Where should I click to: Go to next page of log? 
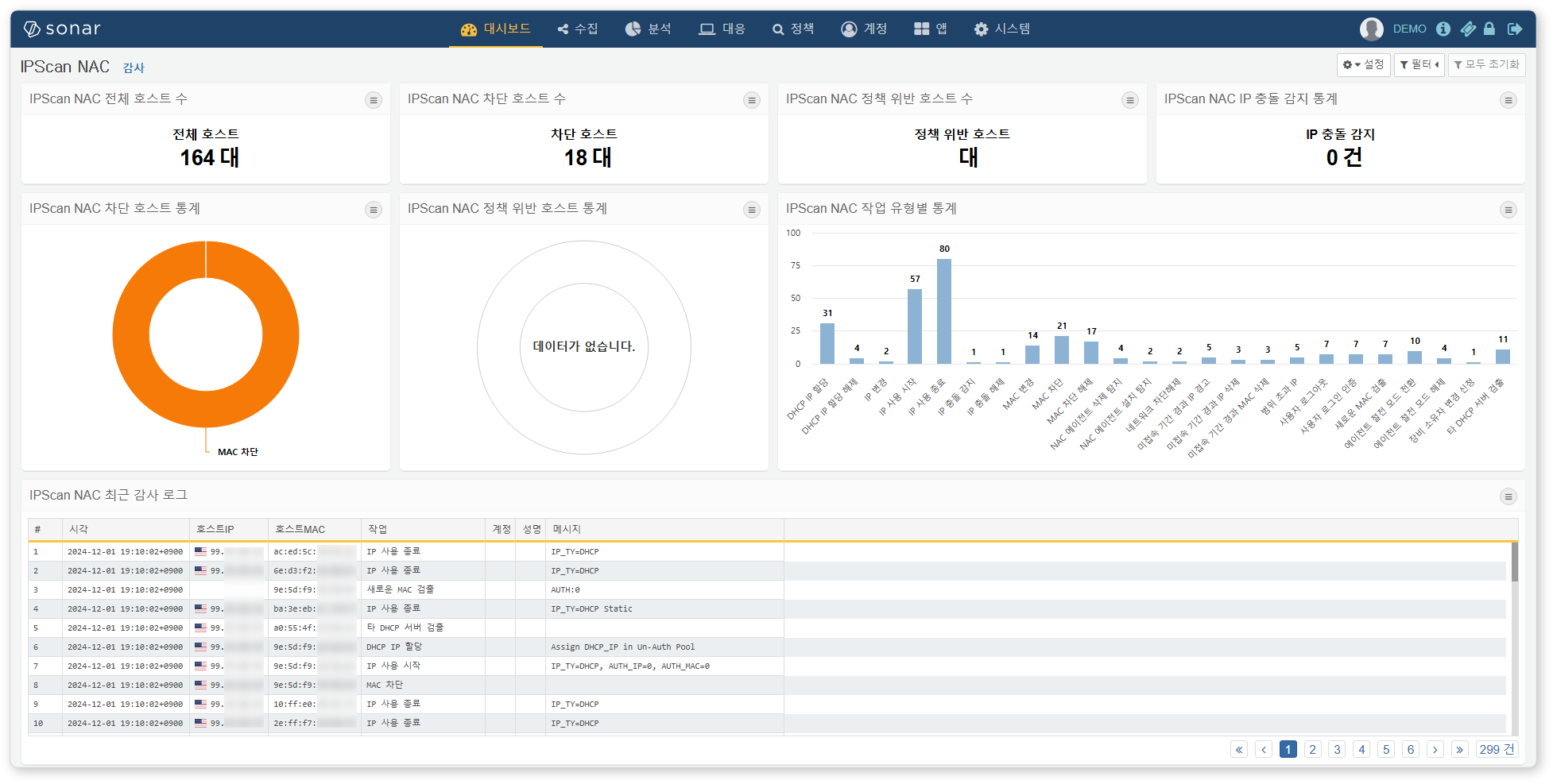[x=1435, y=750]
